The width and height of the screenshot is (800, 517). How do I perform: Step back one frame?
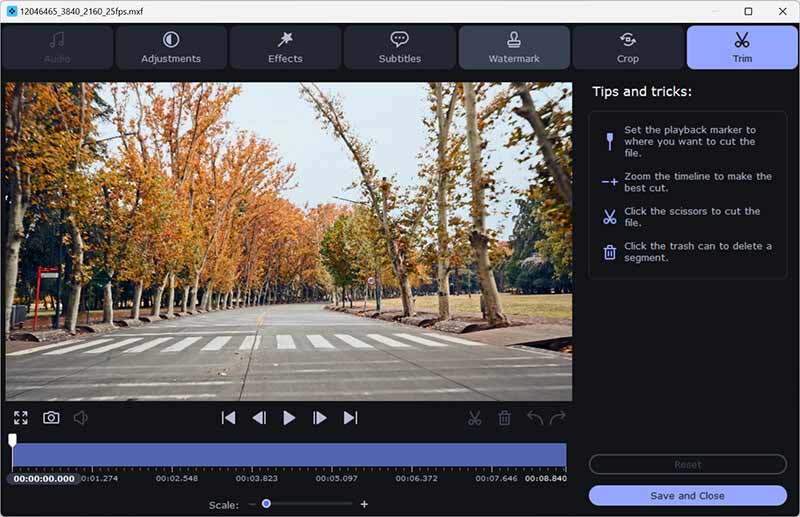pos(259,418)
